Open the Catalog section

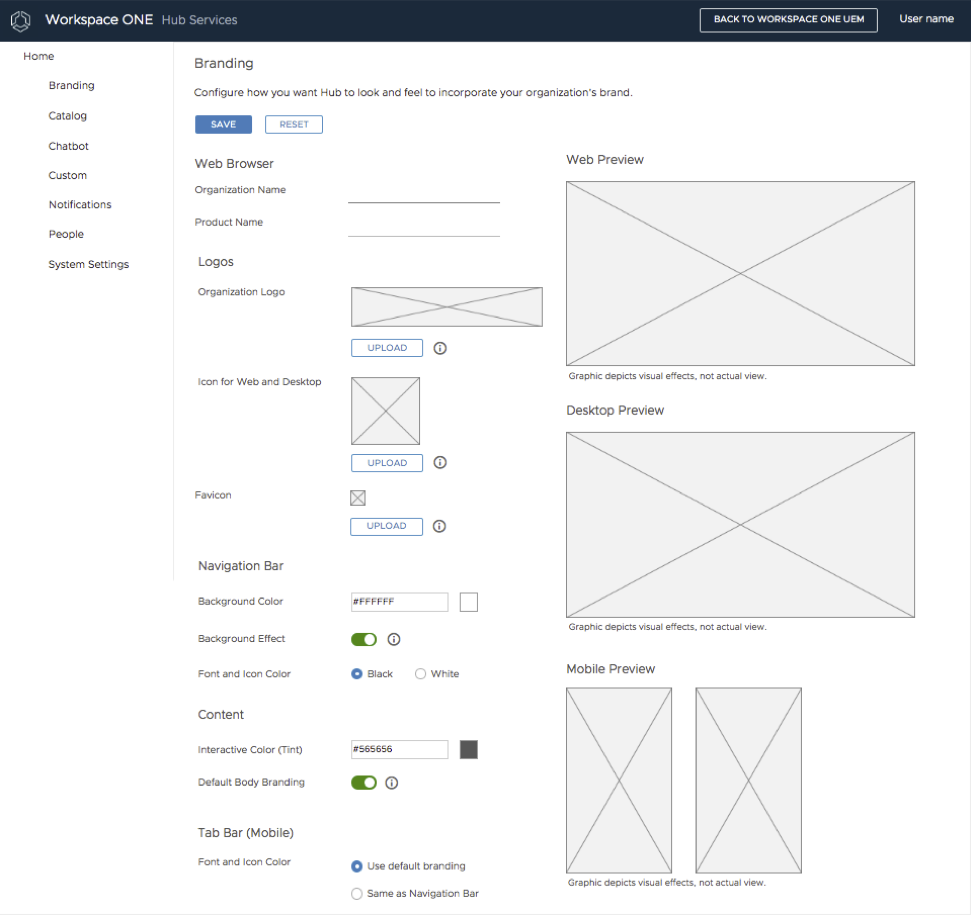click(68, 116)
